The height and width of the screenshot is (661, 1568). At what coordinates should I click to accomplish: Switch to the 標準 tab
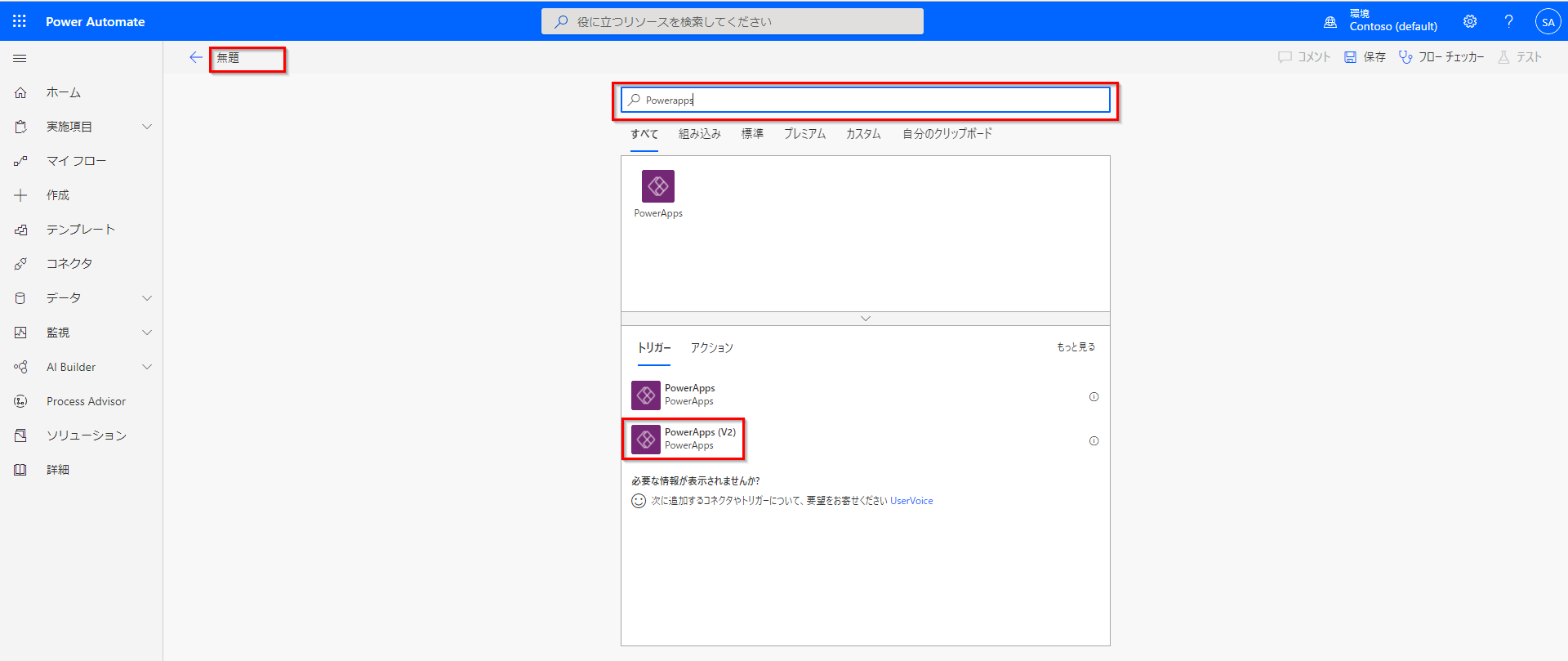coord(752,134)
